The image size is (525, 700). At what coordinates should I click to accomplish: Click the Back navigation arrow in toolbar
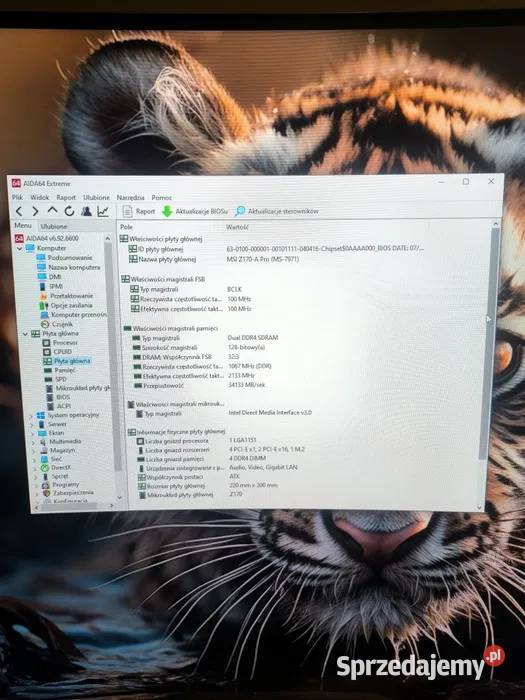tap(19, 211)
